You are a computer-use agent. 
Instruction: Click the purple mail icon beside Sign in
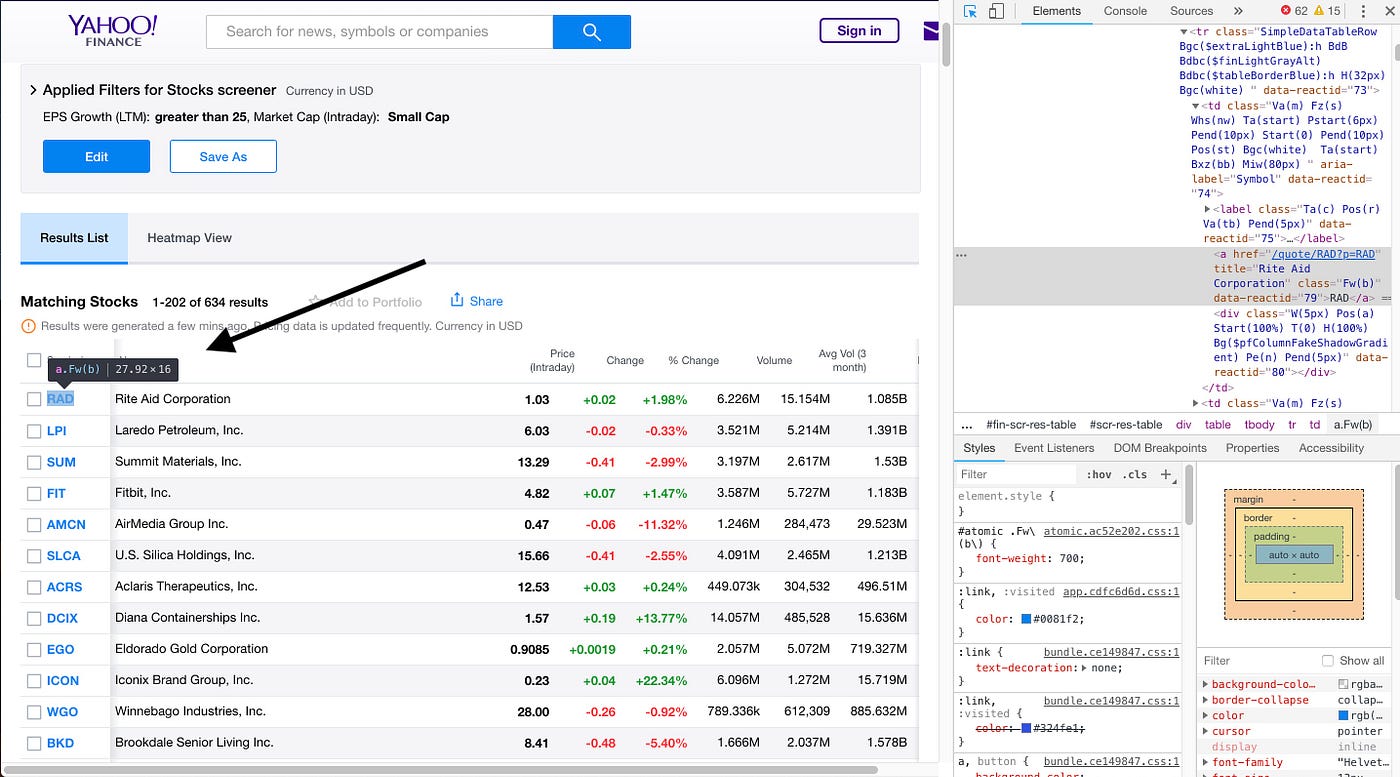tap(930, 32)
